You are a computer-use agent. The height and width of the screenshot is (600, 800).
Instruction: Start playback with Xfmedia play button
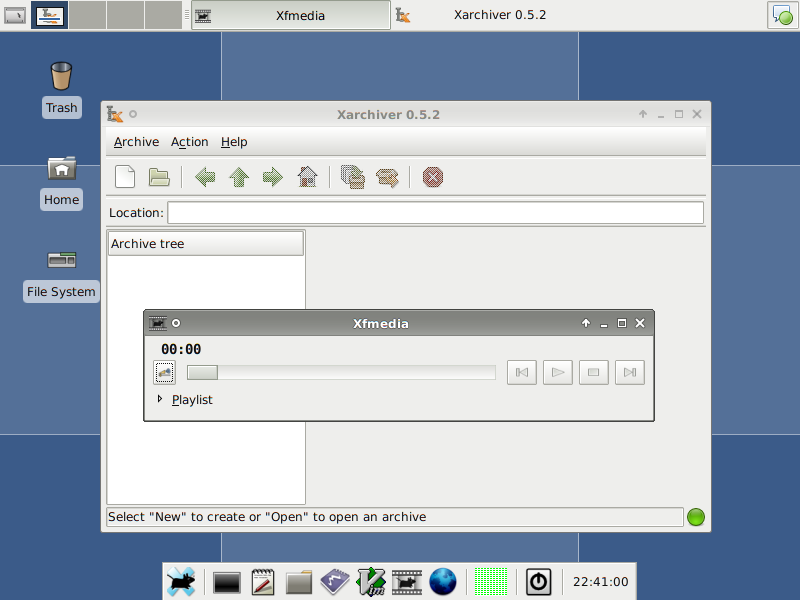(558, 372)
